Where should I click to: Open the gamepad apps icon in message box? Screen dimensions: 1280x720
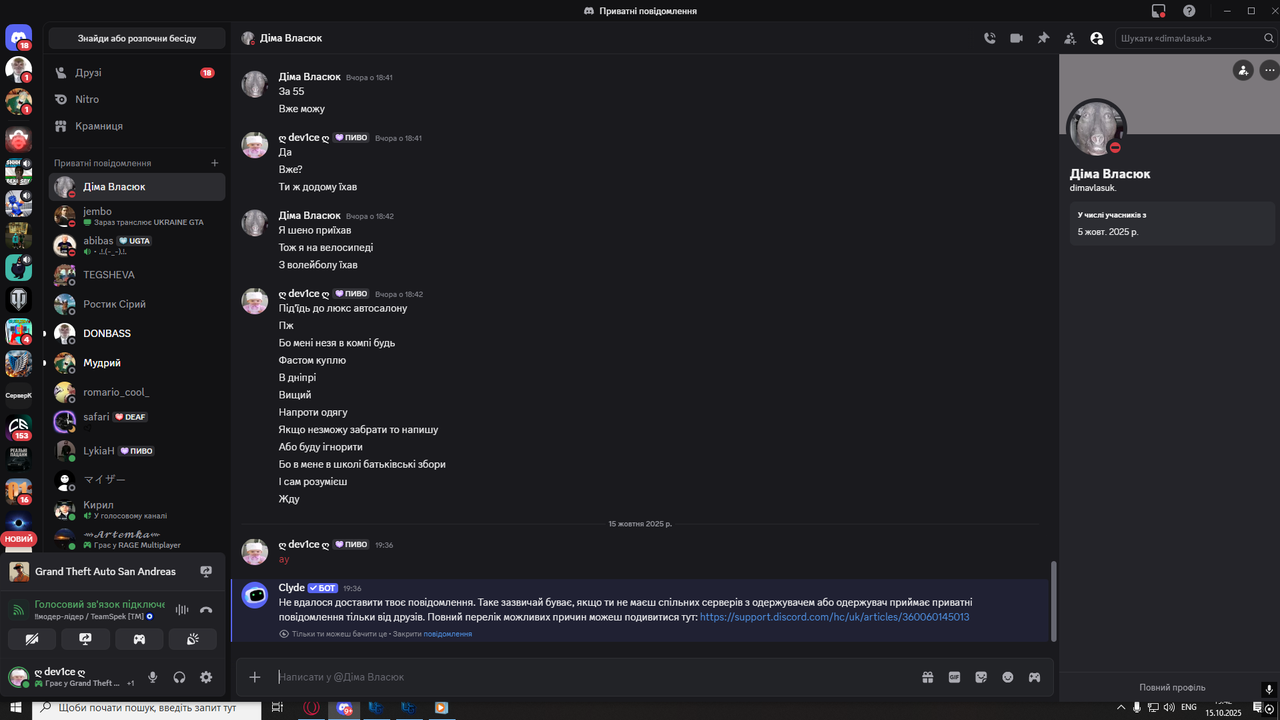[1034, 677]
